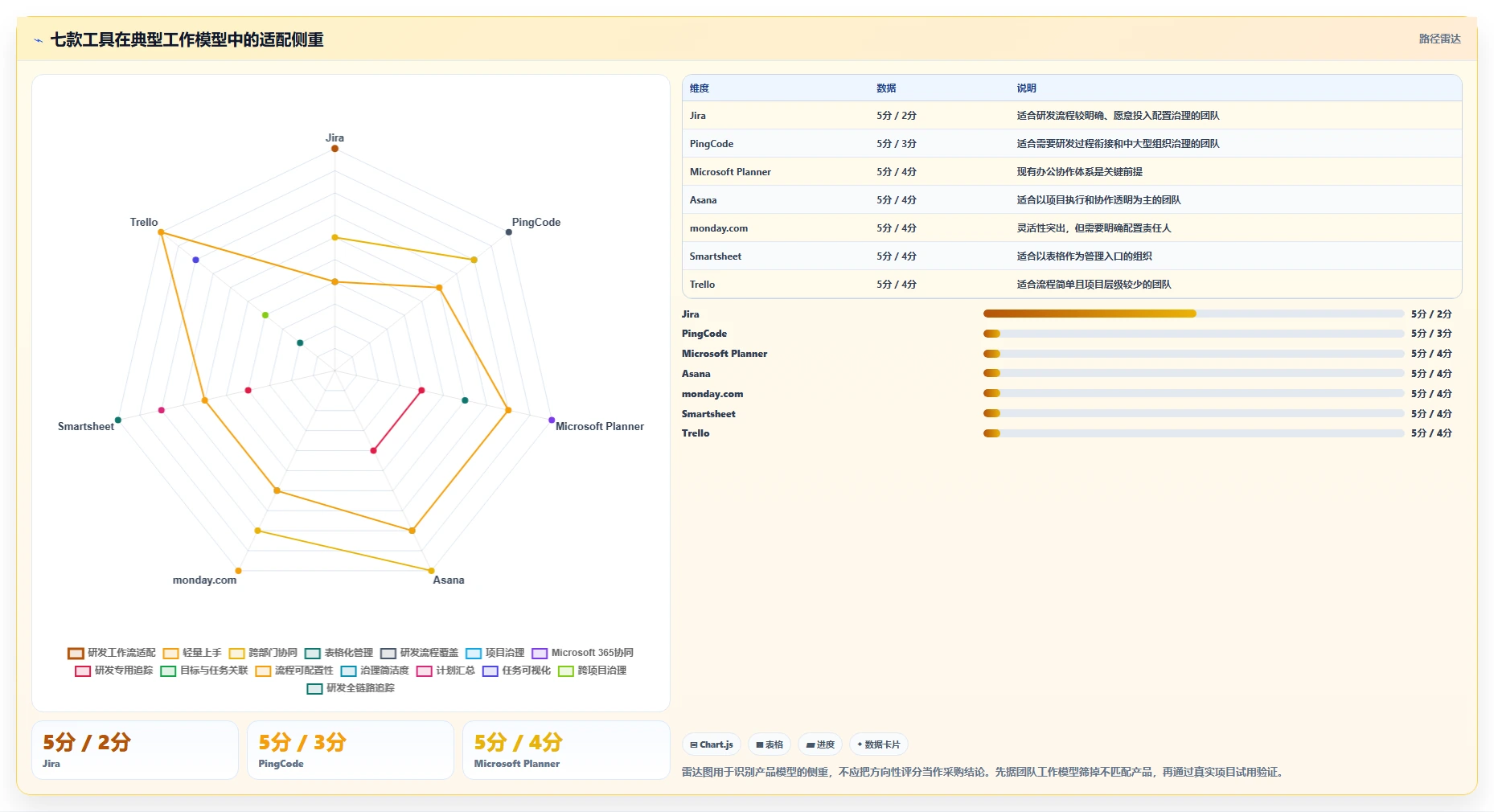
Task: Toggle the 轻量上手 legend item
Action: pyautogui.click(x=192, y=653)
